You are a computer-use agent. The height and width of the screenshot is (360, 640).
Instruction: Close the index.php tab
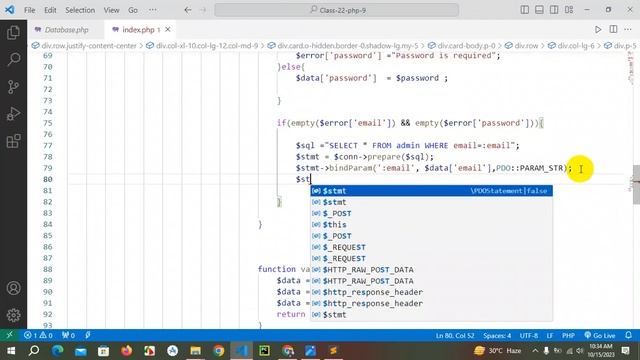(168, 30)
